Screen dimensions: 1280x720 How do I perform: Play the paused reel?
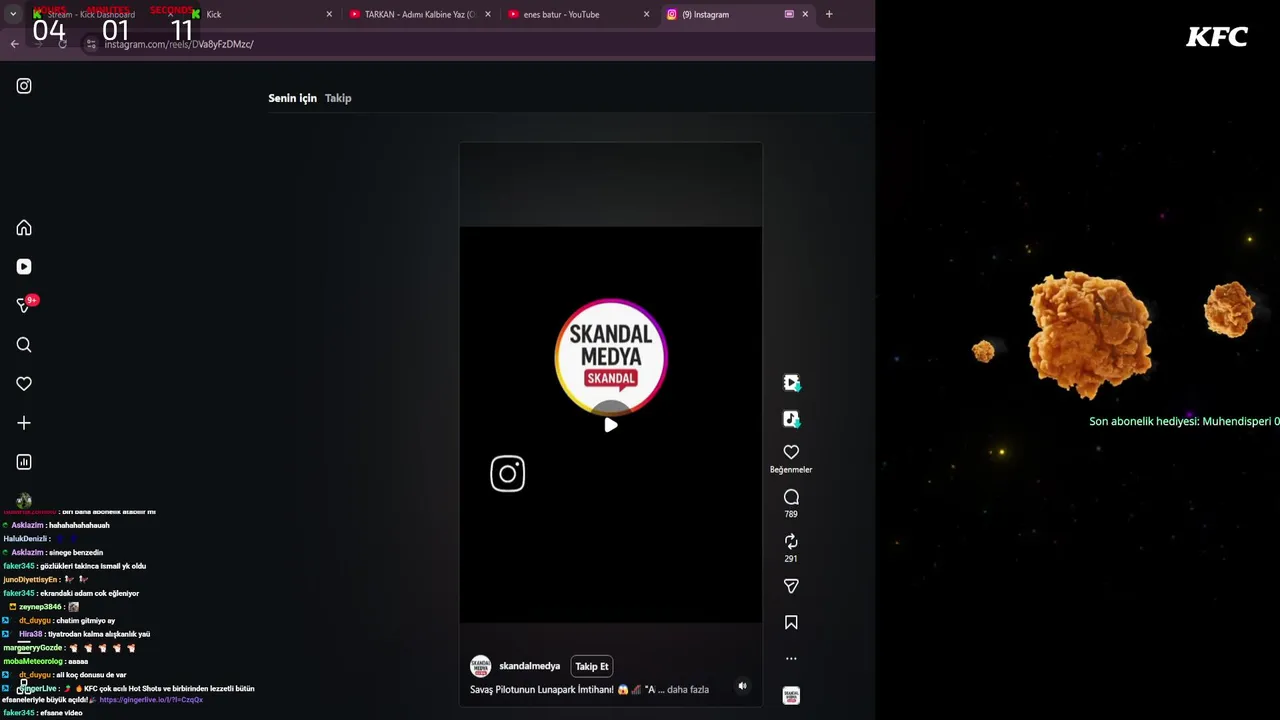pyautogui.click(x=611, y=425)
